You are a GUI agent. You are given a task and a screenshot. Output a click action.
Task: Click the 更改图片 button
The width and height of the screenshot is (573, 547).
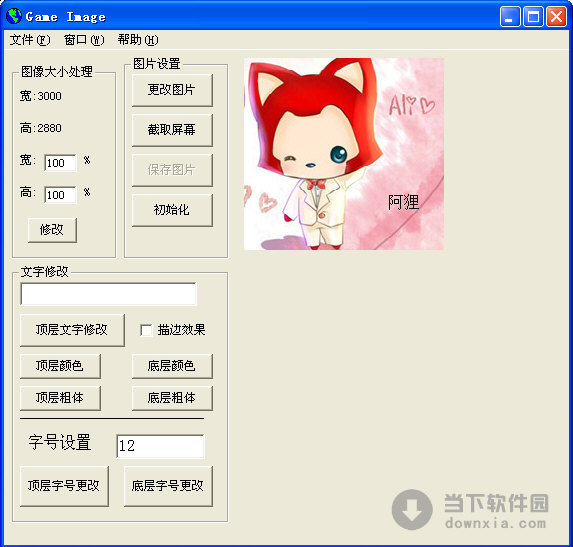172,90
